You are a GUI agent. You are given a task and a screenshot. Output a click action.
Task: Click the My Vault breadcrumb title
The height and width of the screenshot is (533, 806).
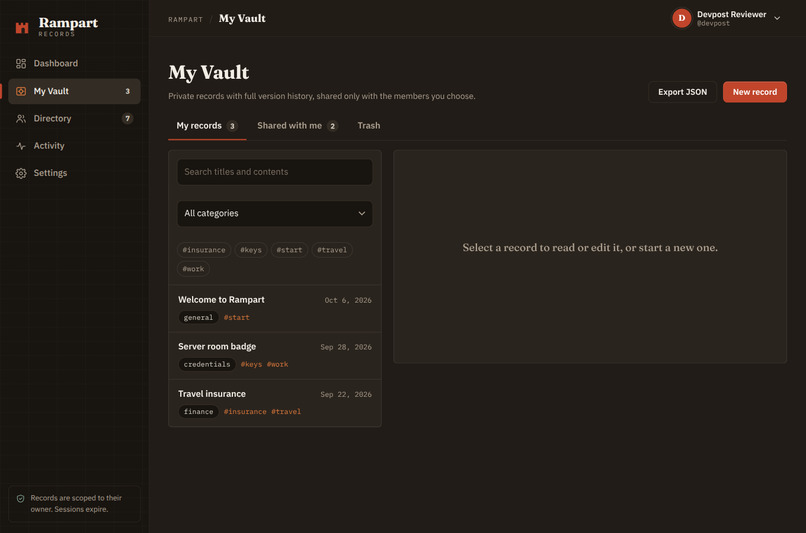pyautogui.click(x=242, y=19)
